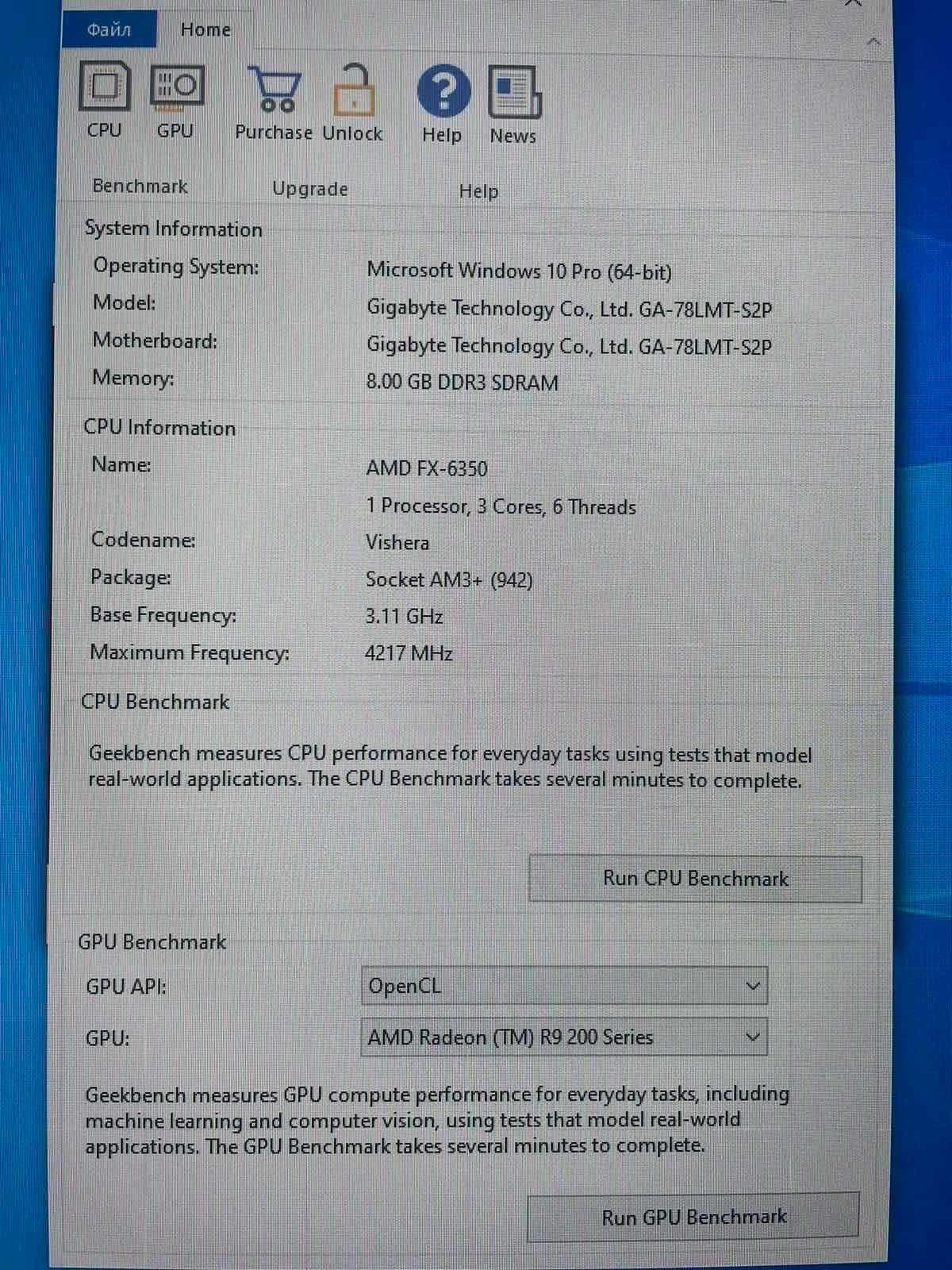
Task: Click the Motherboard row's GA-78LMT-S2P value
Action: pos(569,346)
